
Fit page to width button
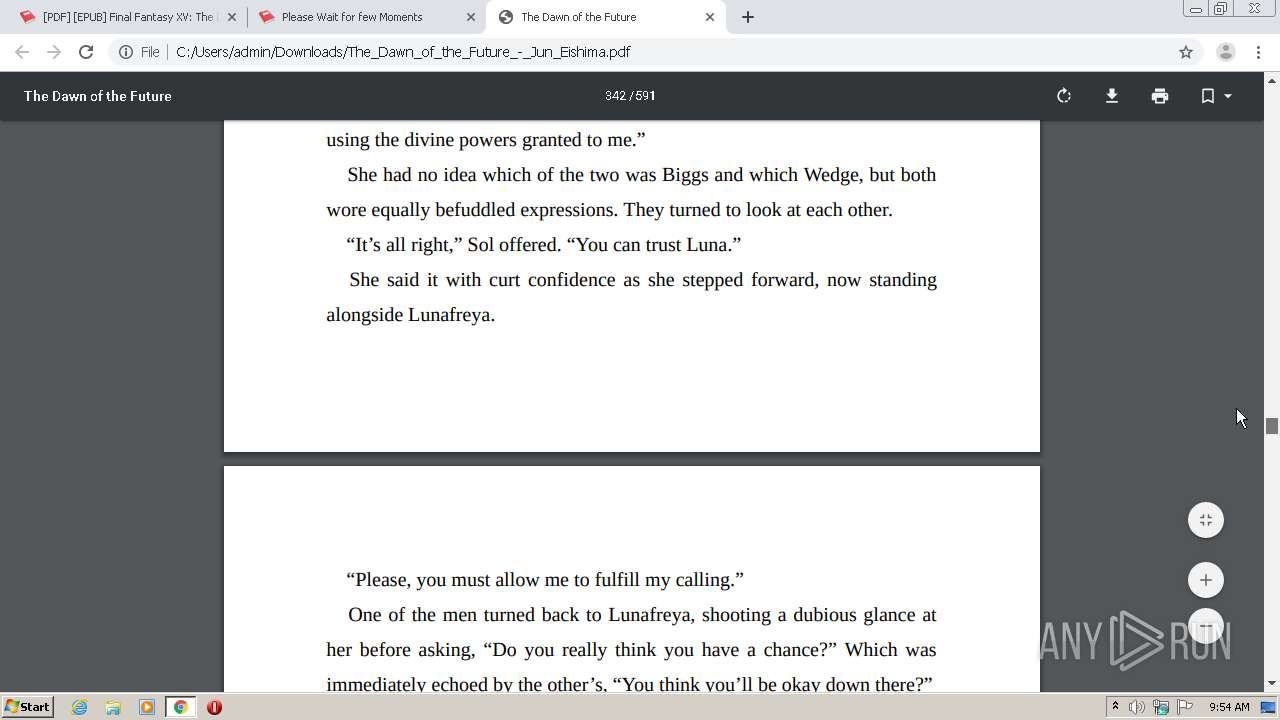click(1206, 520)
